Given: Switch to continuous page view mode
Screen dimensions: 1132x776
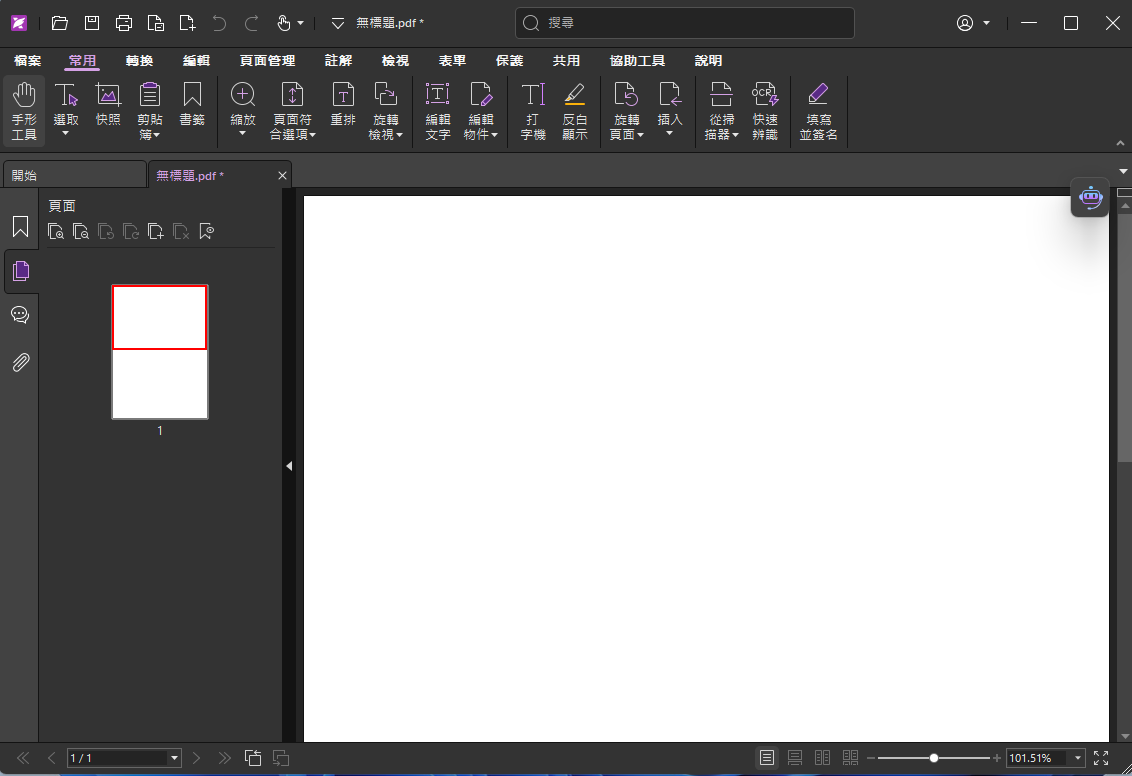Looking at the screenshot, I should point(795,758).
